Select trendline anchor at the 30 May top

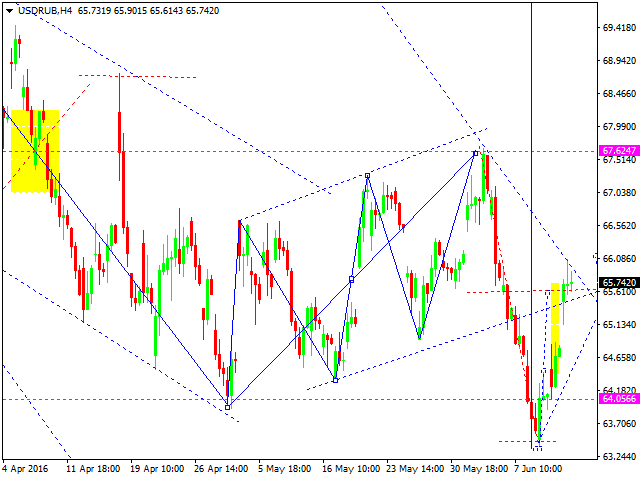pos(476,153)
